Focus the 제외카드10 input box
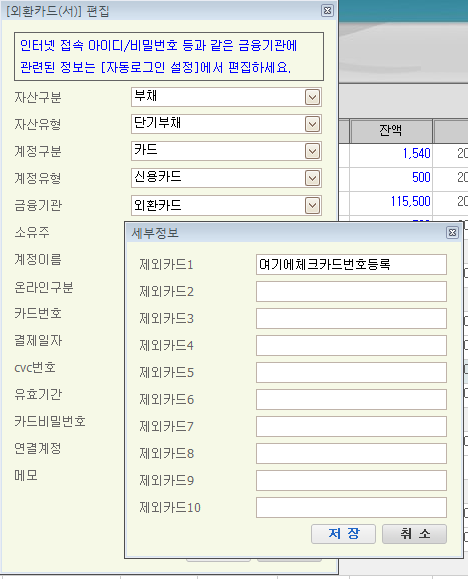468x579 pixels. (351, 507)
